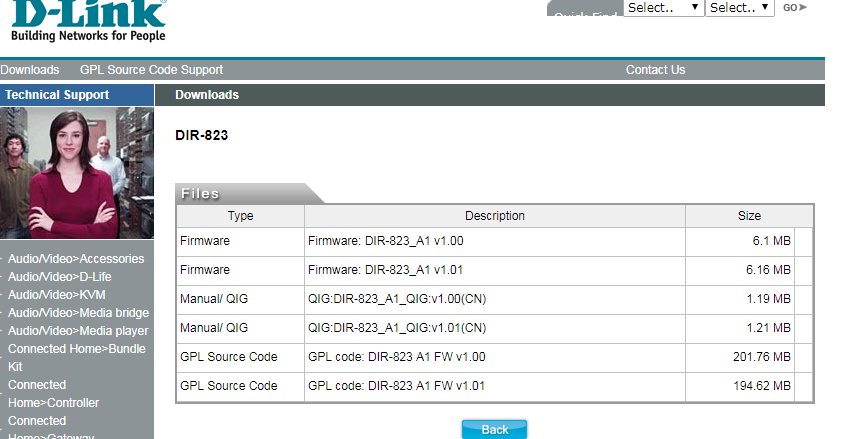Screen dimensions: 843x439
Task: Open QIG:DIR-823_A1_QIG:v1.00(CN) file
Action: click(397, 299)
